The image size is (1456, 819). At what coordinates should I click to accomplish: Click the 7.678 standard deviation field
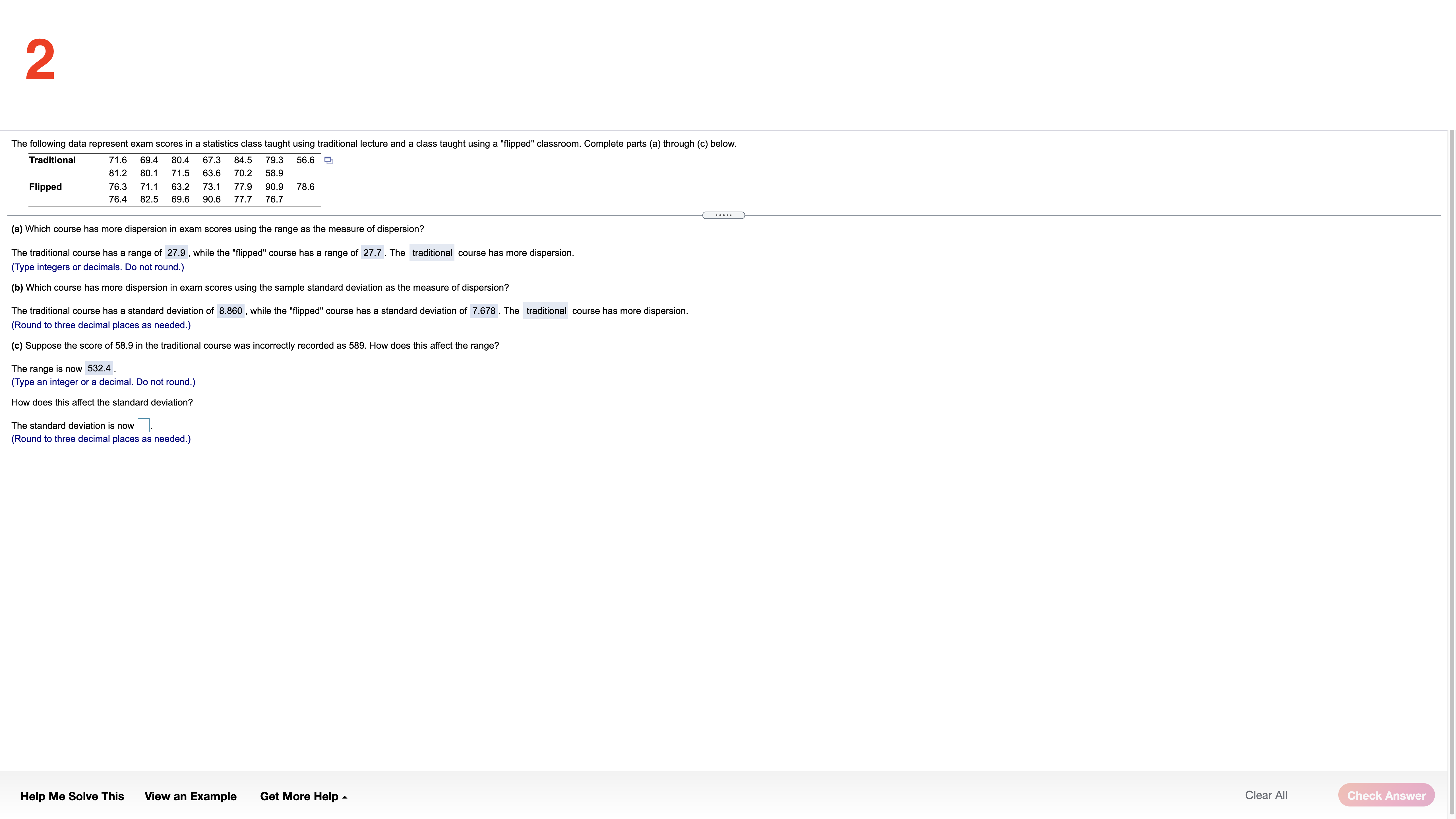483,311
